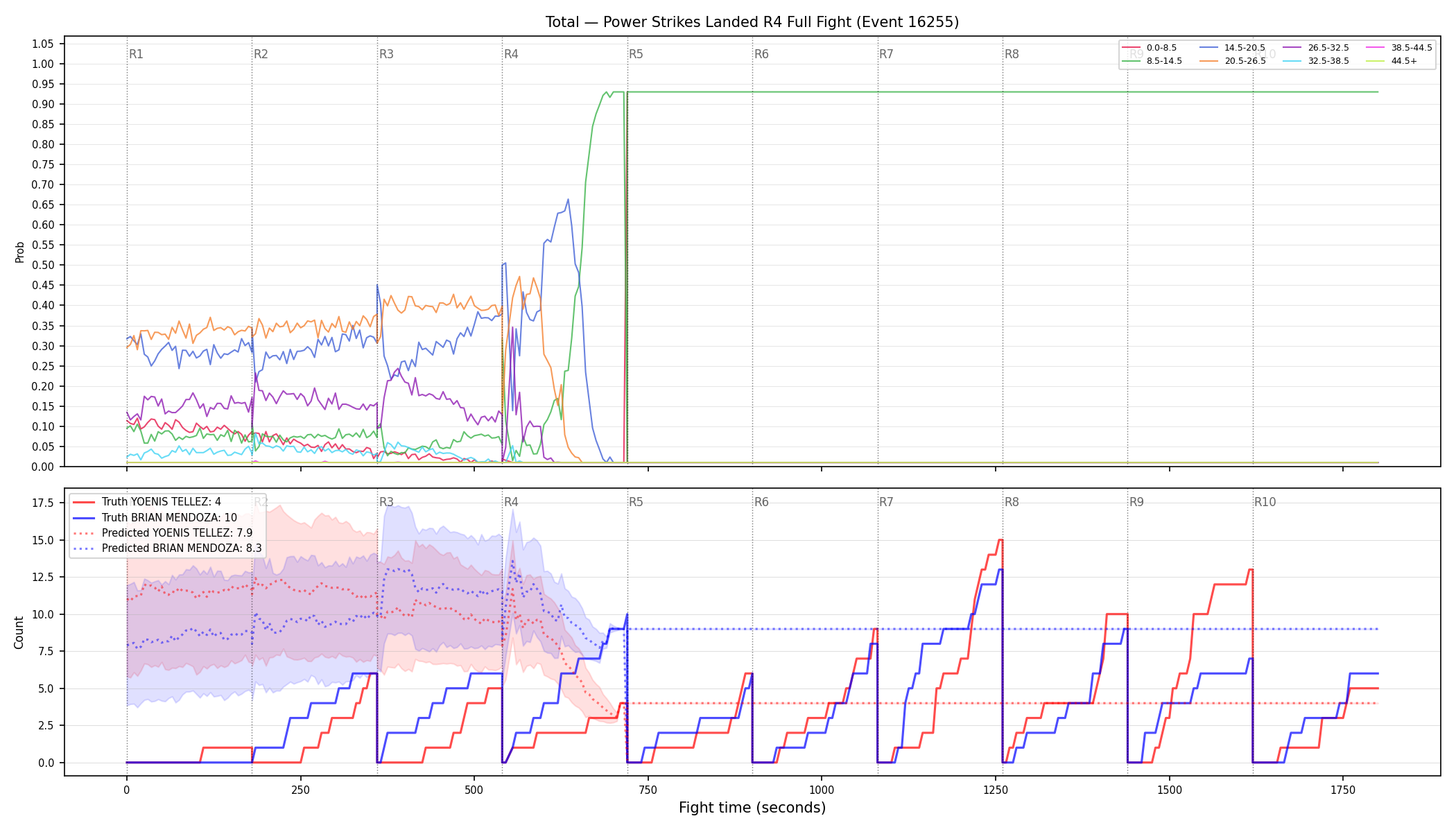Click the R9 round marker in count chart
The height and width of the screenshot is (832, 1456).
[1136, 502]
